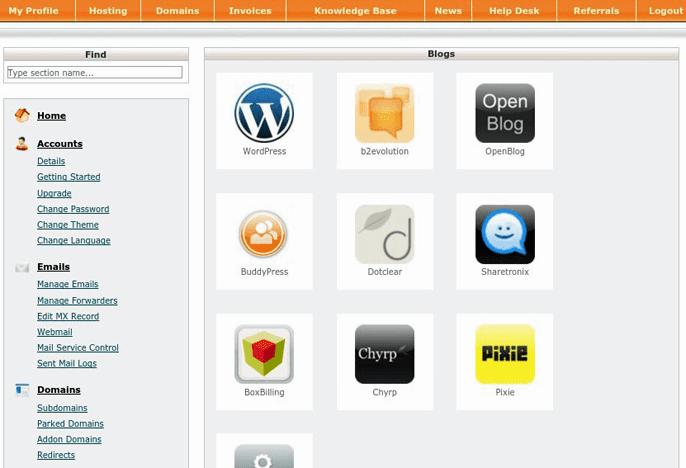Click the Pixie text label
This screenshot has height=468, width=686.
pos(505,392)
